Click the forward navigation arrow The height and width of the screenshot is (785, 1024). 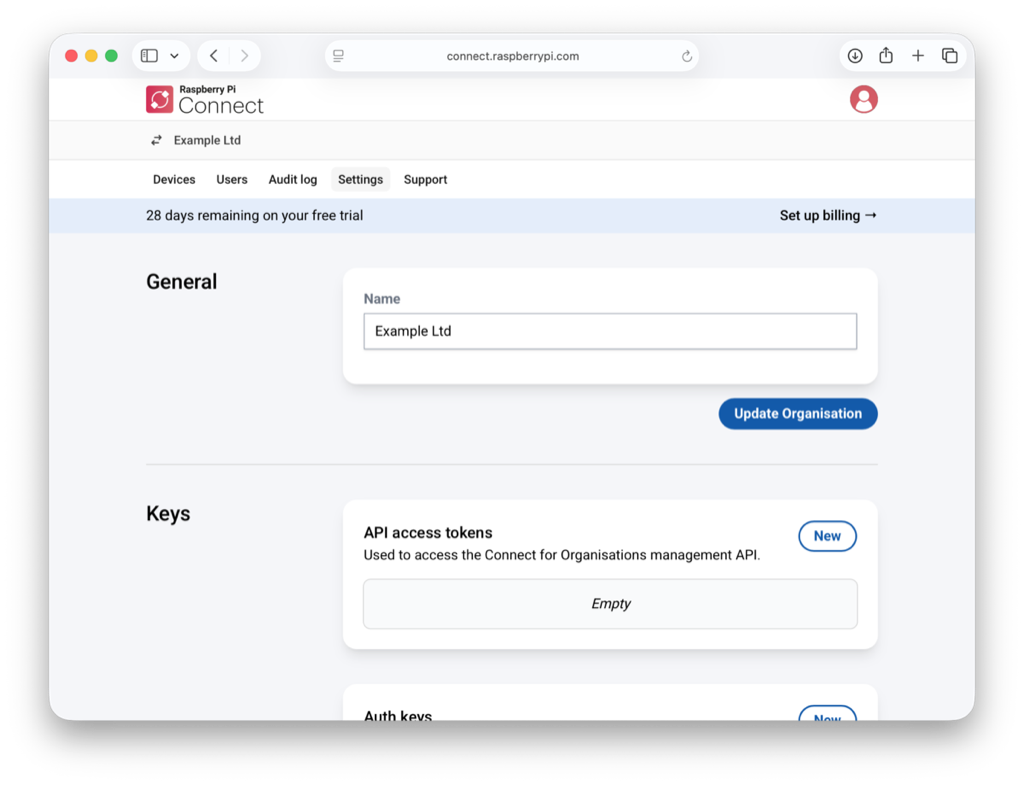coord(245,55)
